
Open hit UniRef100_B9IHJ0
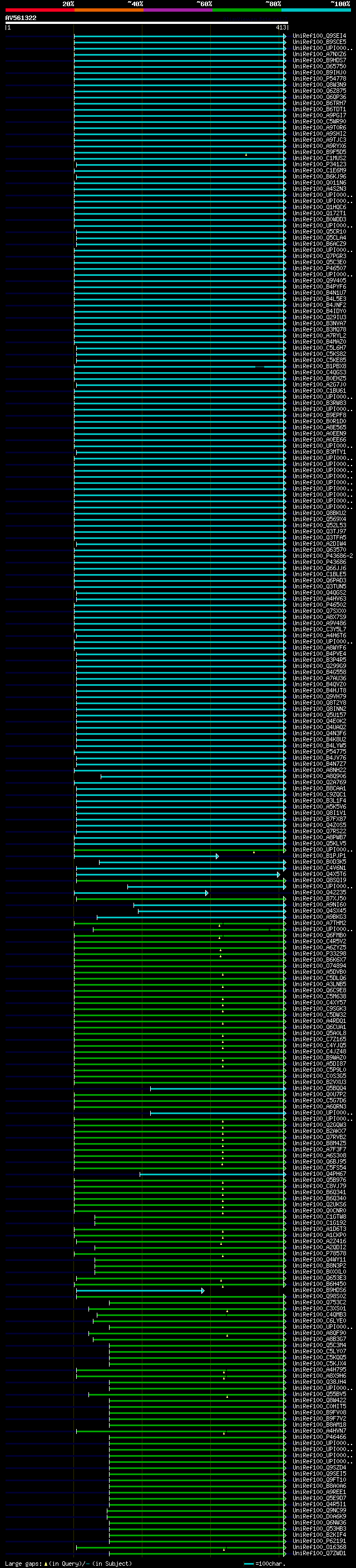tap(319, 72)
